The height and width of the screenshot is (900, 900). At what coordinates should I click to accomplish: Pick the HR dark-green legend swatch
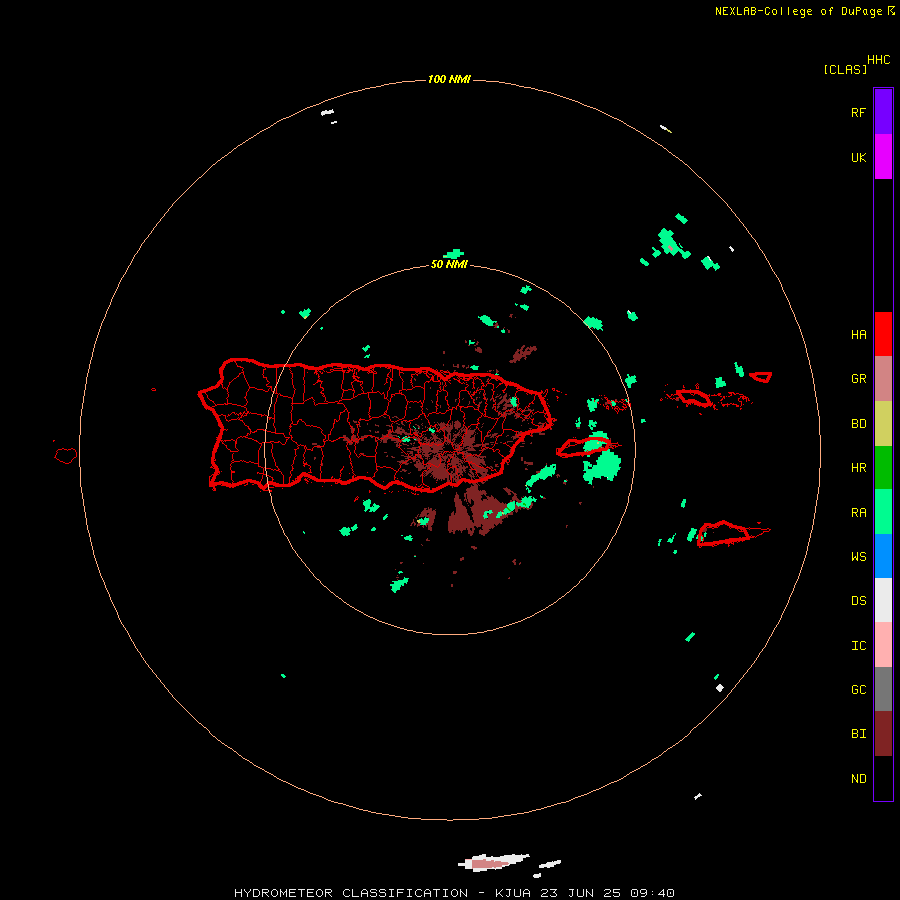point(883,468)
